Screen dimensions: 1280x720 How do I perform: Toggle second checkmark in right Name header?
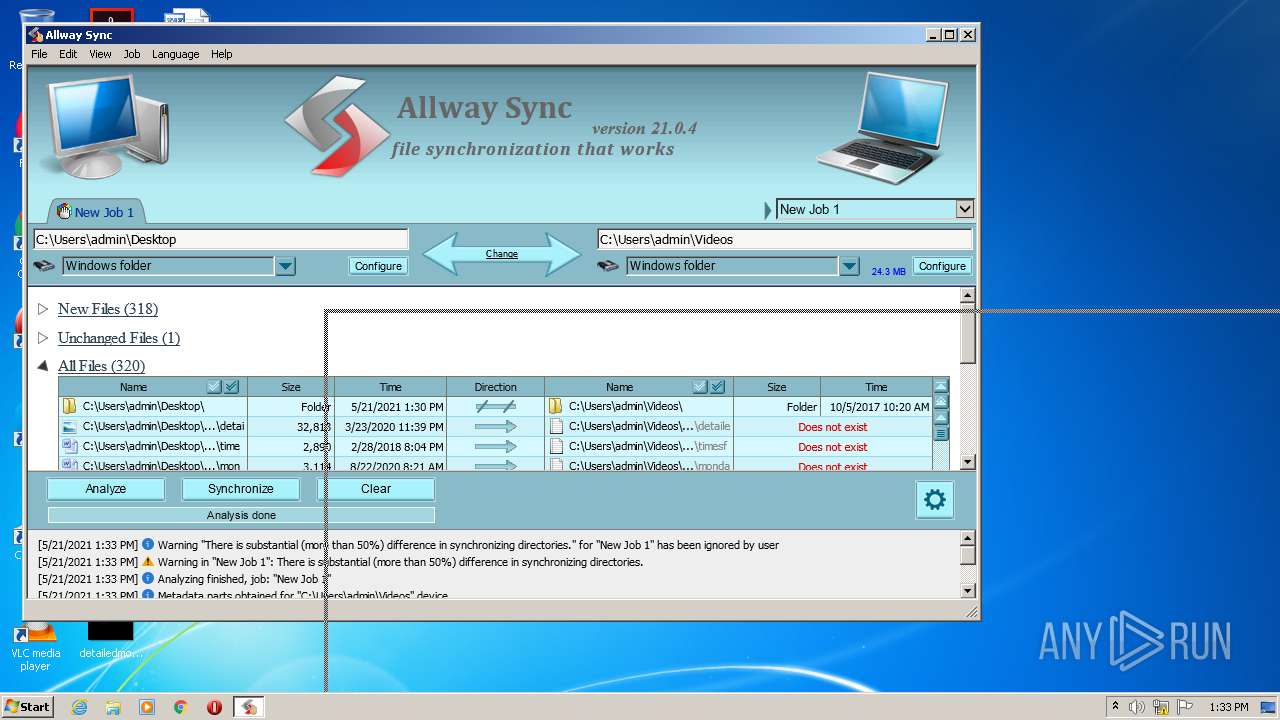coord(718,387)
